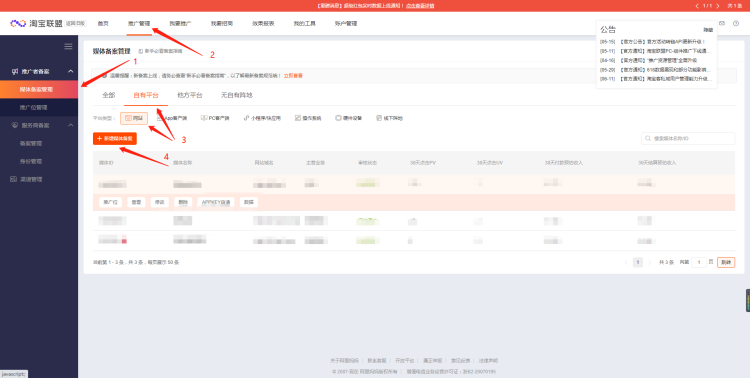This screenshot has width=750, height=378.
Task: Open the 法律声明 footer link
Action: (488, 360)
